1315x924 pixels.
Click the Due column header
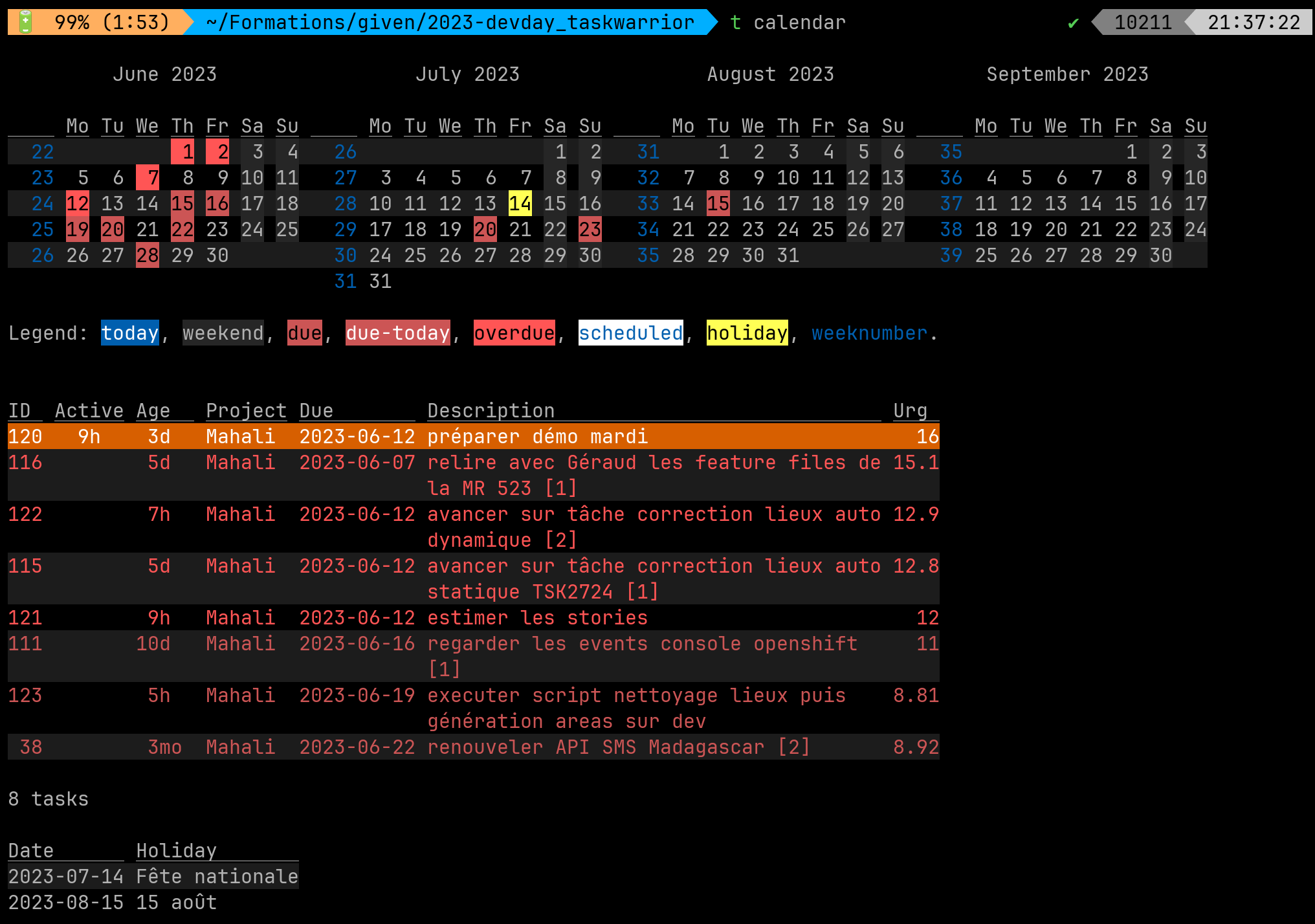pyautogui.click(x=316, y=410)
